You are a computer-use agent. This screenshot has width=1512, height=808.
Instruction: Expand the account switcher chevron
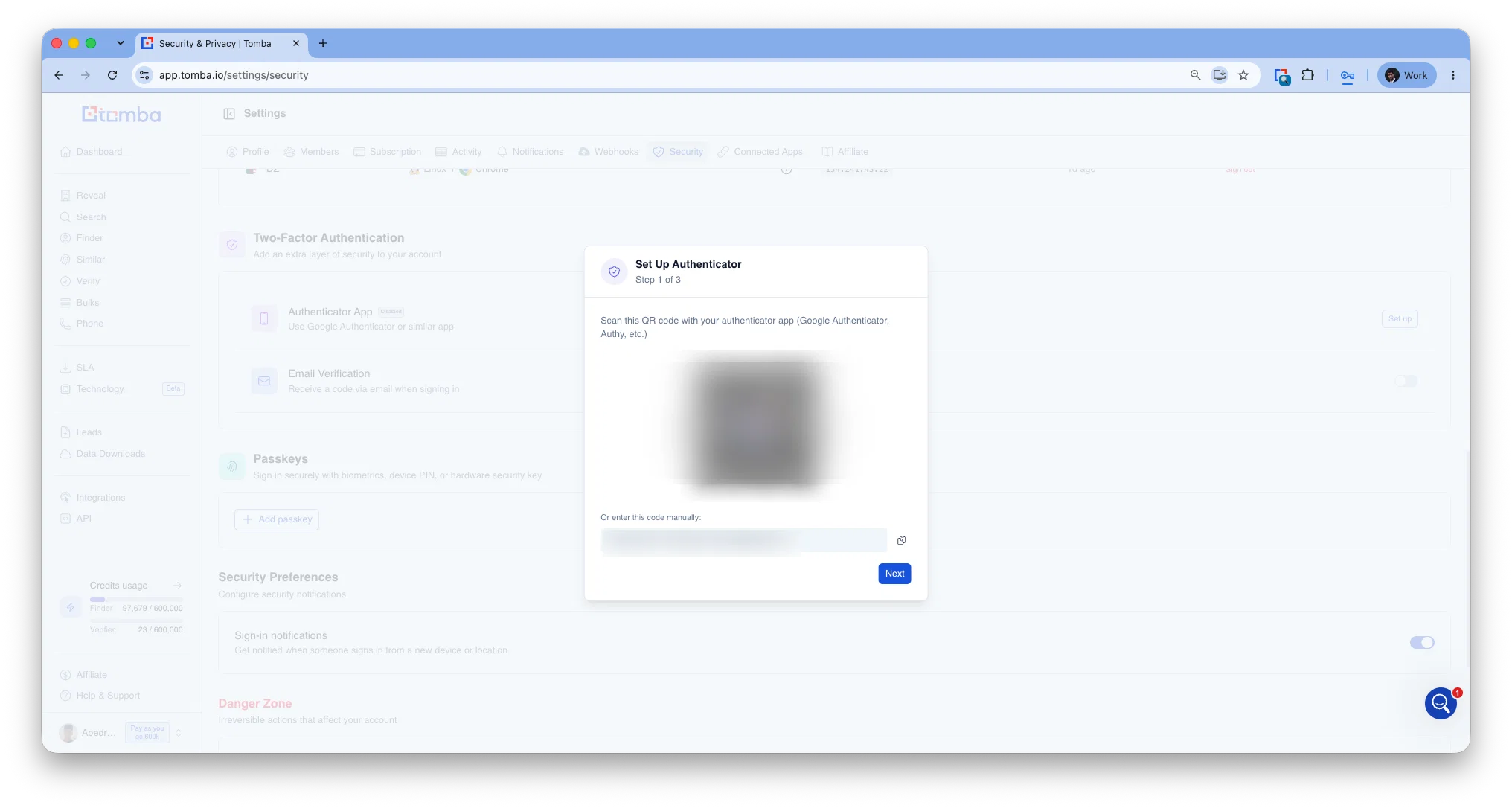179,733
